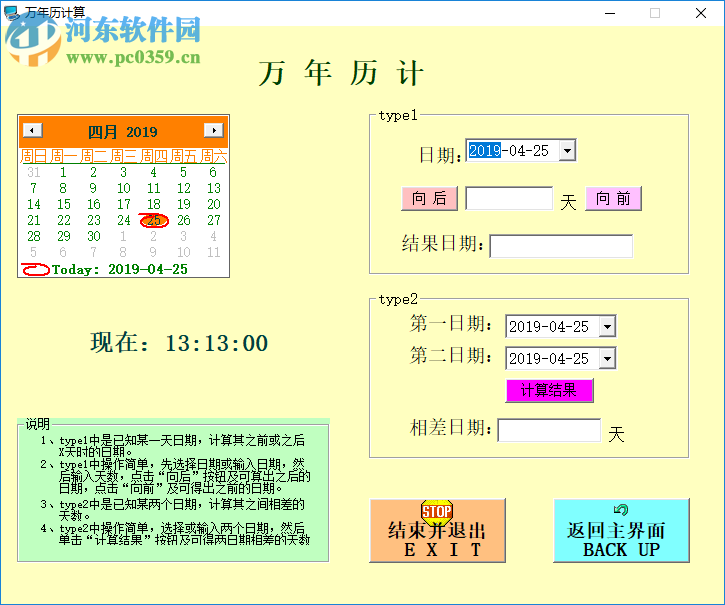Click the Today: 2019-04-25 link
The image size is (725, 605).
tap(120, 269)
